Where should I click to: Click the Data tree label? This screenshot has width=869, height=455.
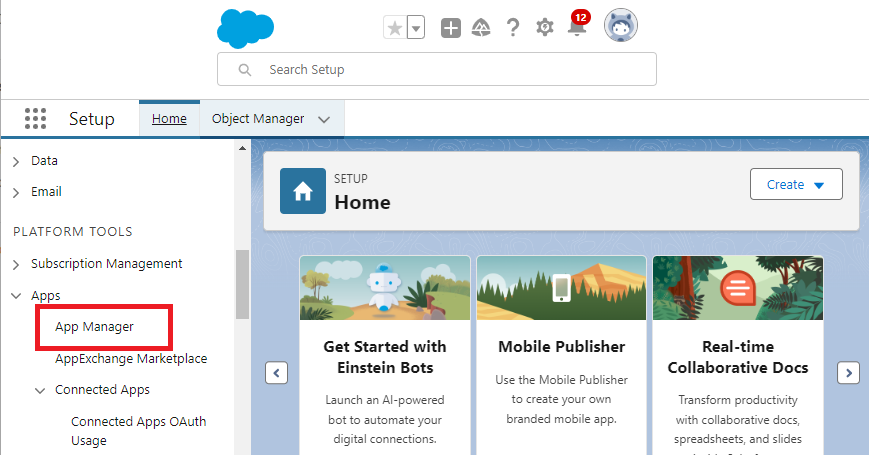[x=44, y=161]
